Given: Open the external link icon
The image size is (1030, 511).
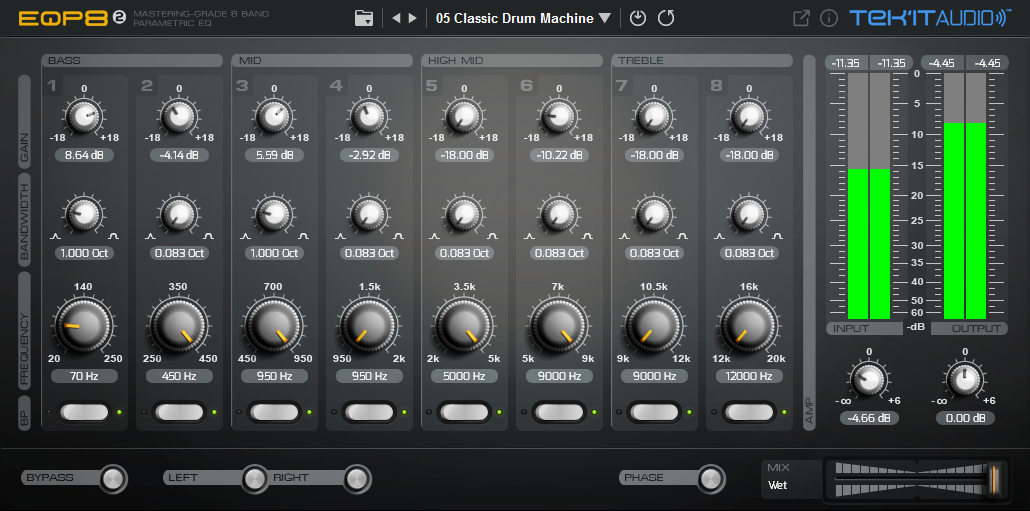Looking at the screenshot, I should coord(801,18).
